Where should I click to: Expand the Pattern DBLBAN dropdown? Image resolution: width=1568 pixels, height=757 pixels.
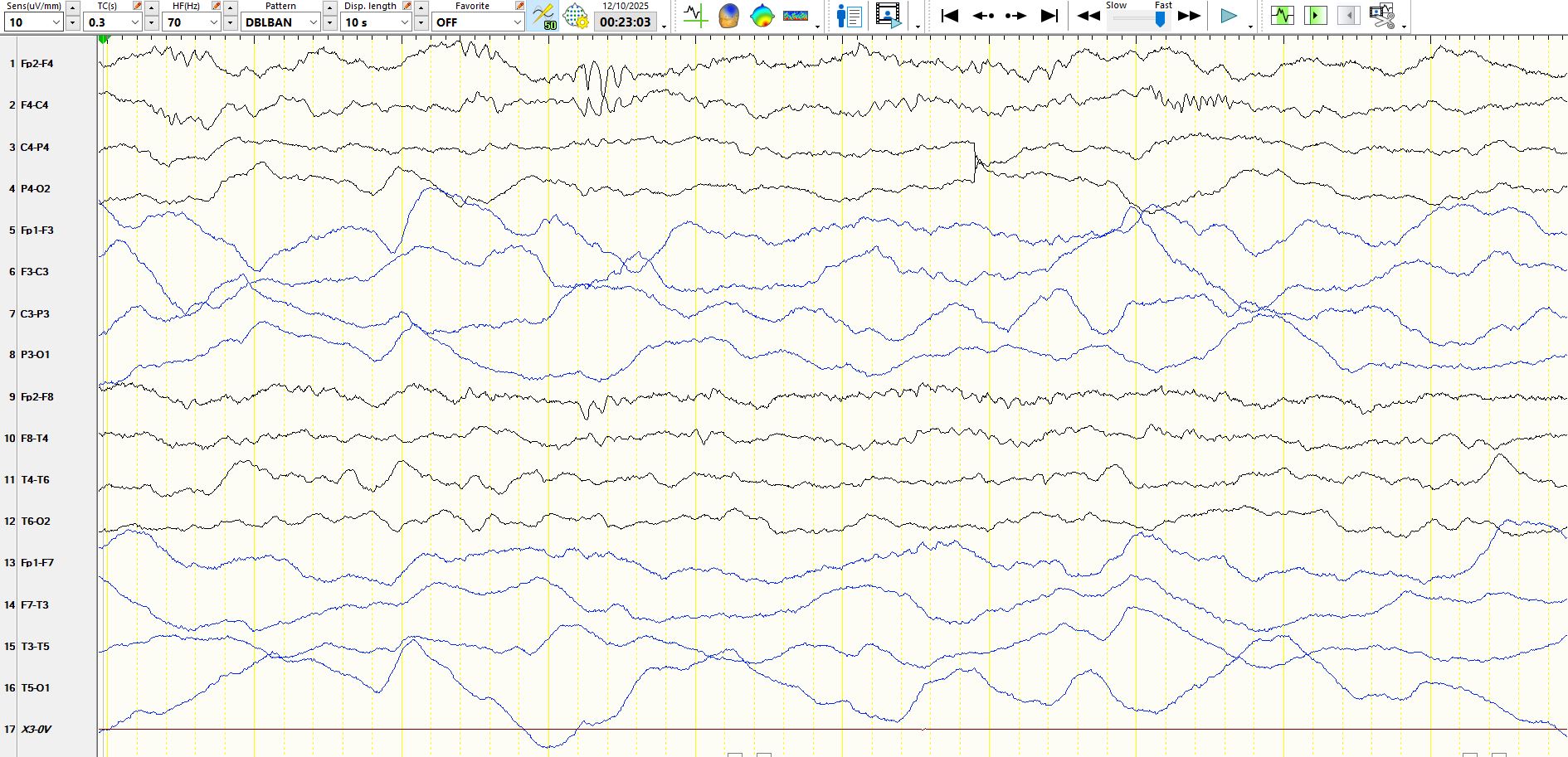coord(313,22)
